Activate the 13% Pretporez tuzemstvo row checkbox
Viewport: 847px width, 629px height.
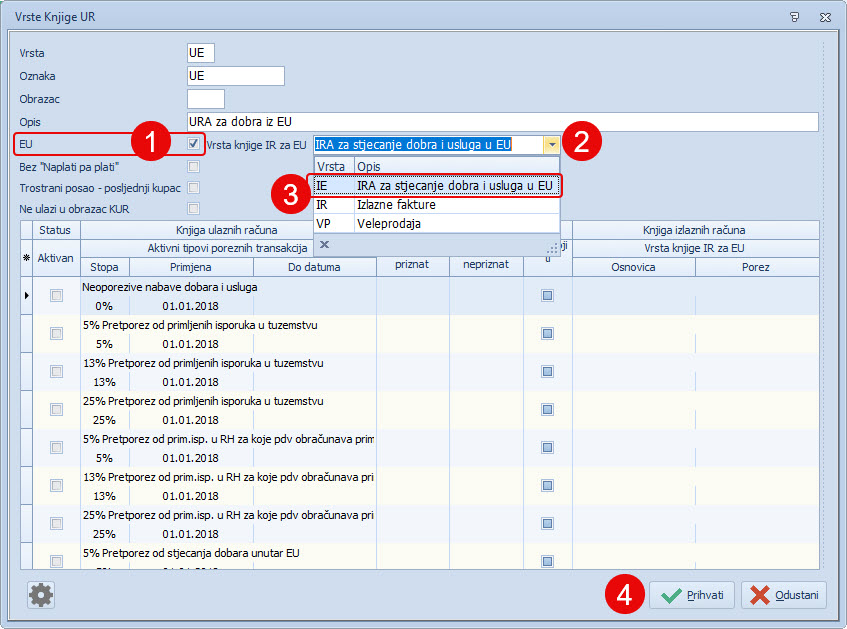click(56, 372)
